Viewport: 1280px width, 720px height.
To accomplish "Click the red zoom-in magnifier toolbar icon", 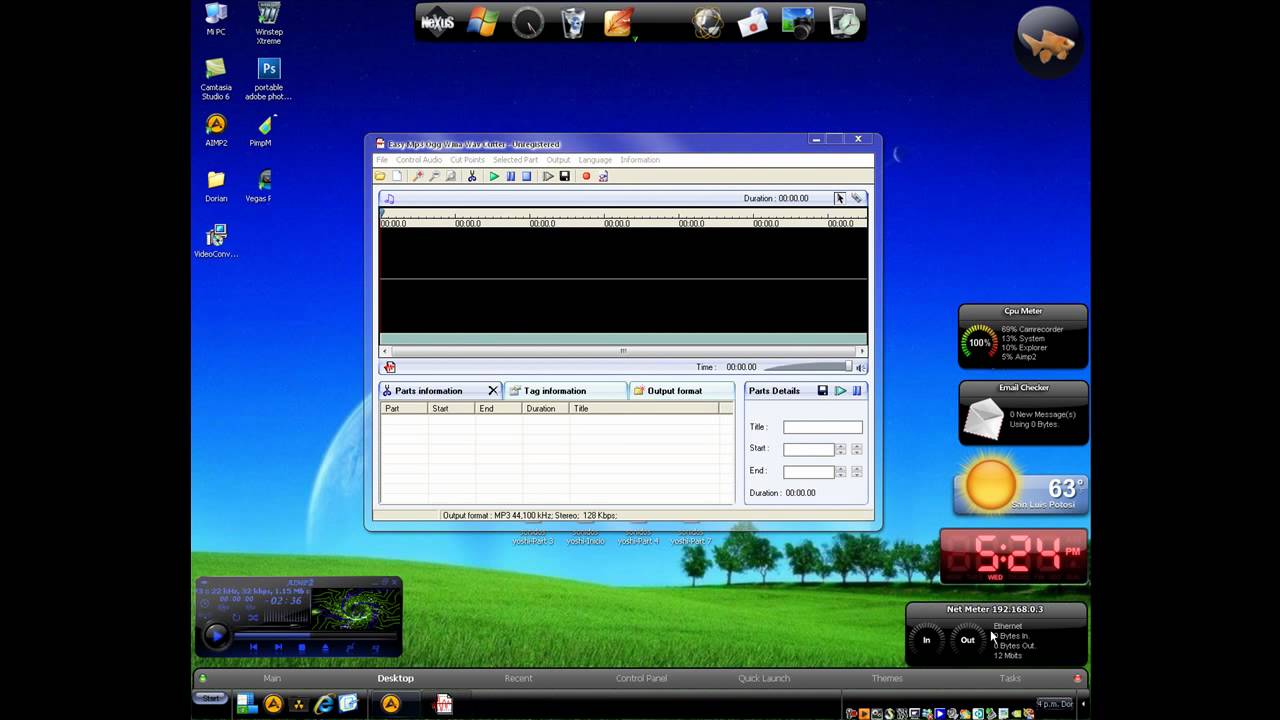I will point(418,176).
